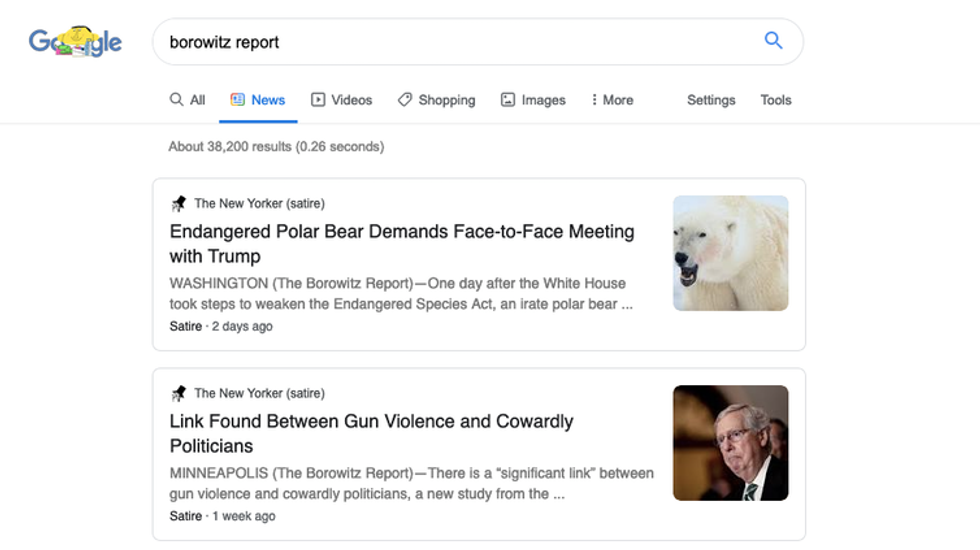Open the Shopping results tab
Image resolution: width=980 pixels, height=550 pixels.
[436, 100]
